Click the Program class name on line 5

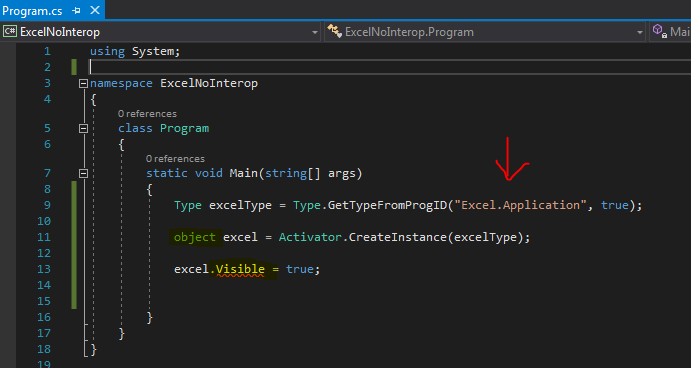coord(184,128)
